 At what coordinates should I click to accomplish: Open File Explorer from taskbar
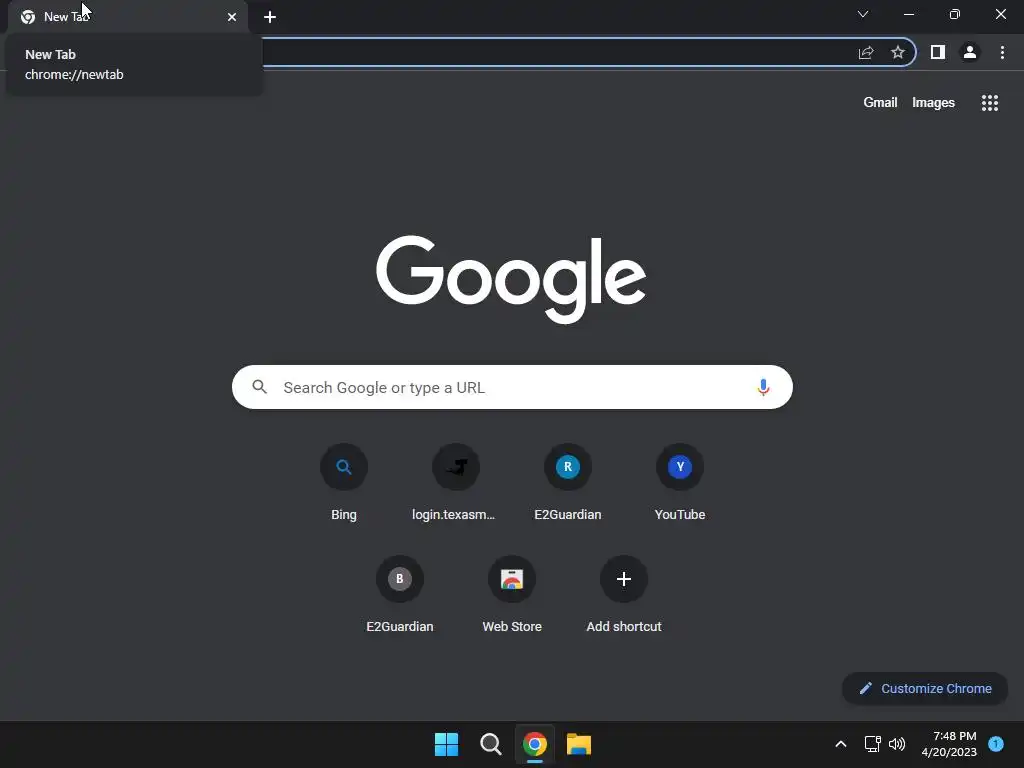click(579, 744)
